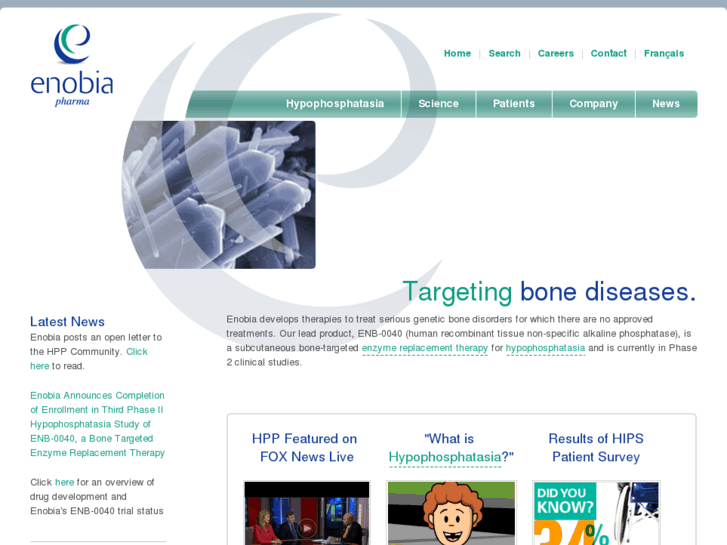The image size is (727, 545).
Task: Go to the Home link
Action: 457,53
